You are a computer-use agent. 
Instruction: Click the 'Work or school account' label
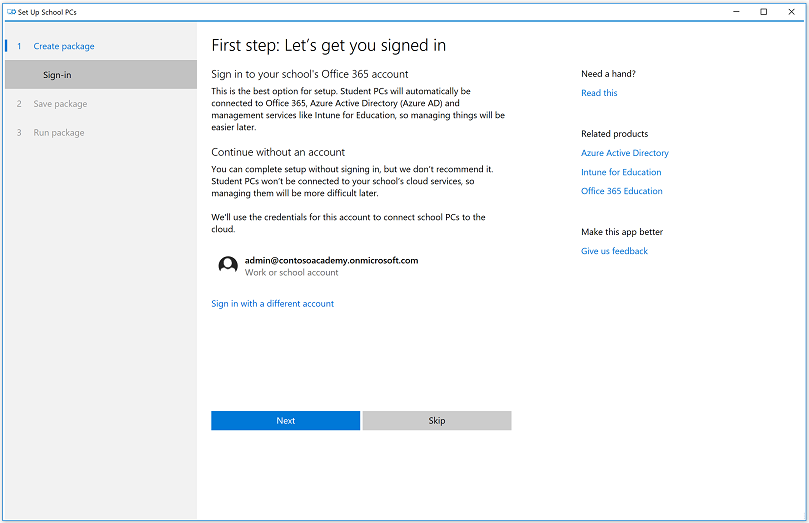point(292,273)
